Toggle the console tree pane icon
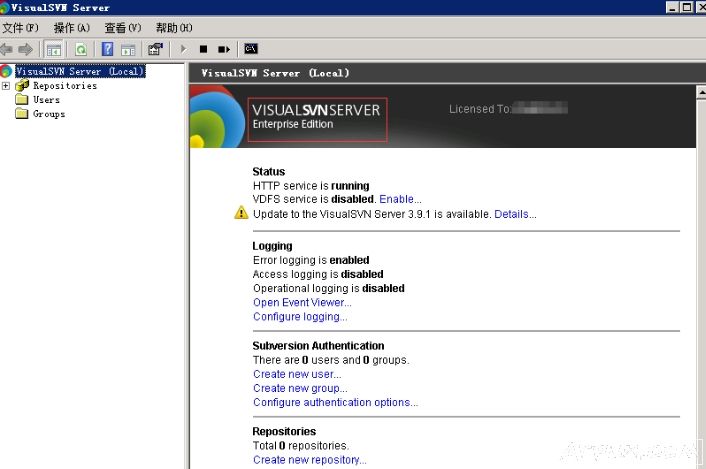The image size is (706, 469). pyautogui.click(x=54, y=50)
